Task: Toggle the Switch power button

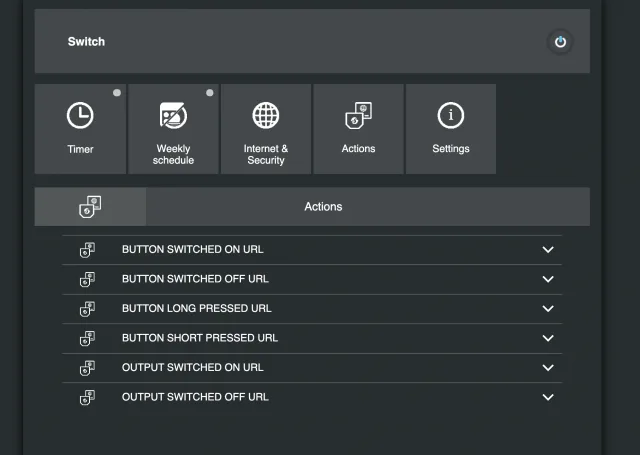Action: tap(560, 42)
